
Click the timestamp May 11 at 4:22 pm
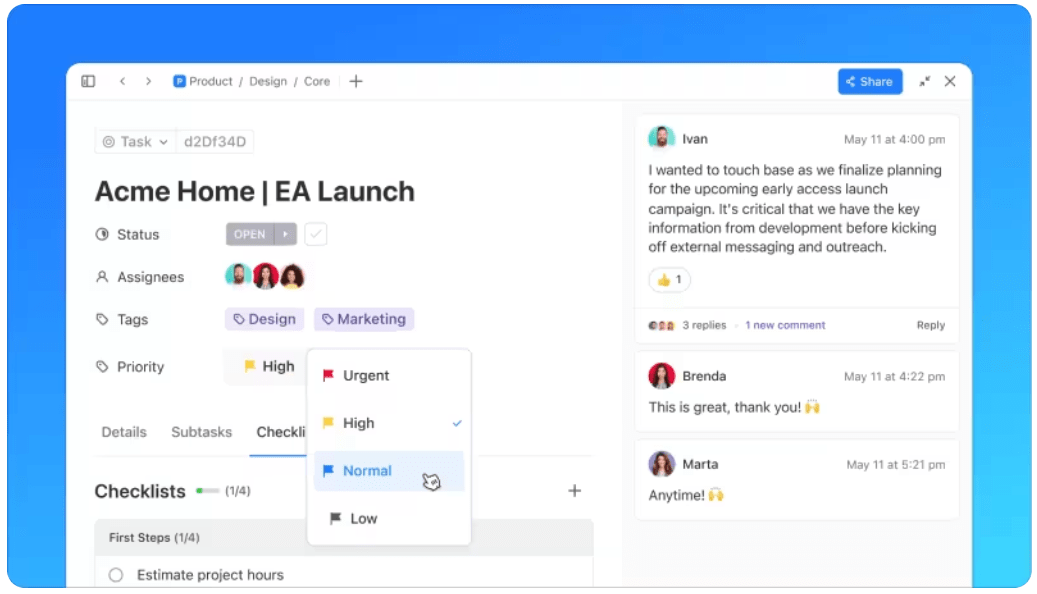894,376
